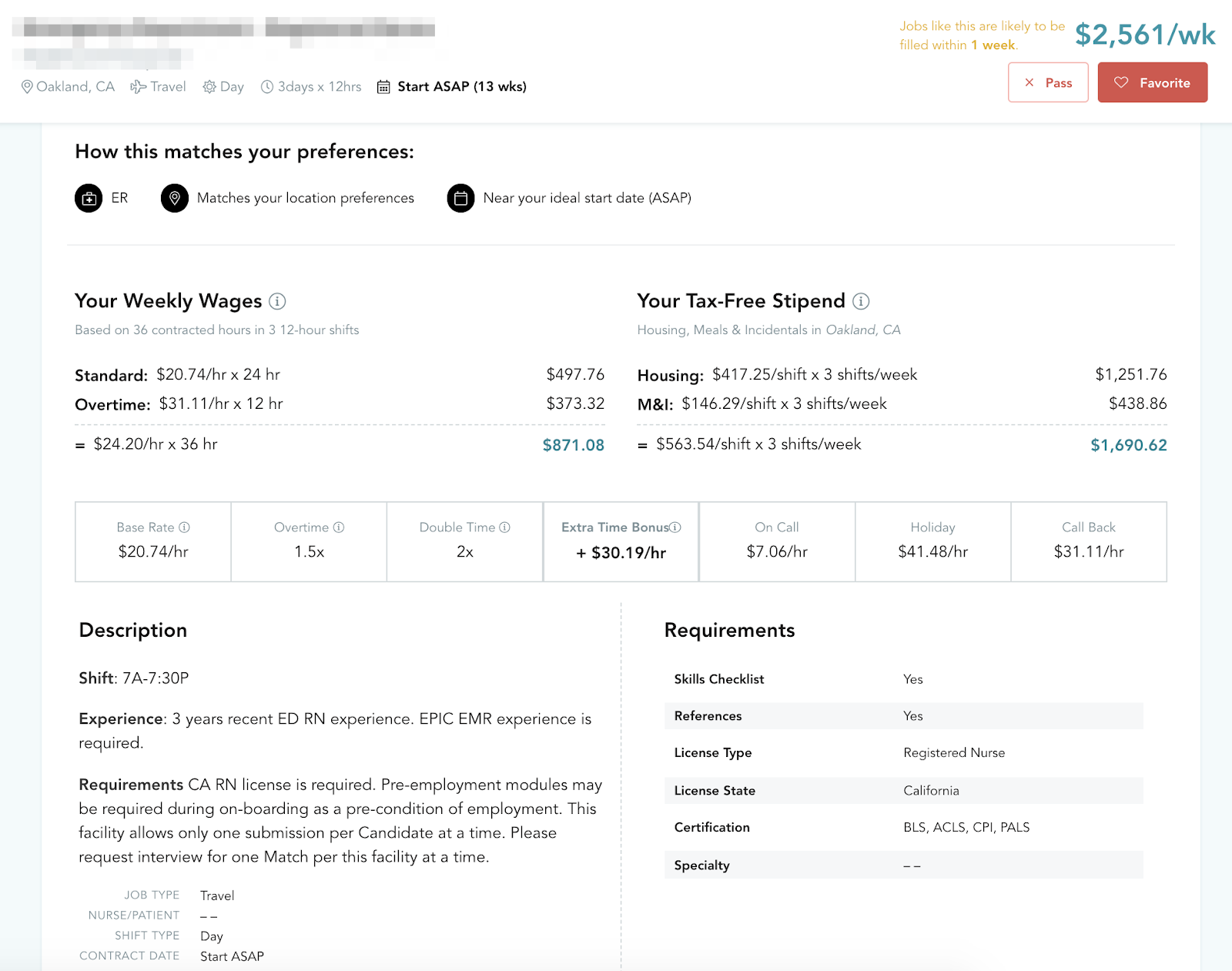Click the ideal start date calendar icon

click(460, 199)
